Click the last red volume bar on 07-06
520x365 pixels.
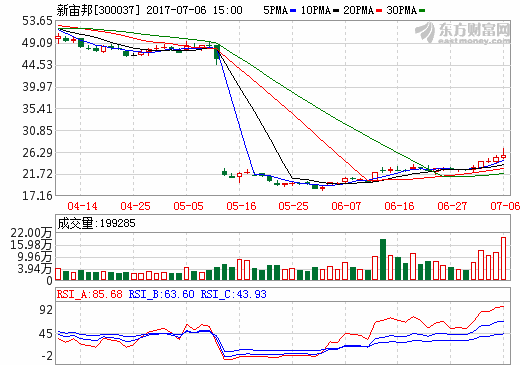[503, 259]
